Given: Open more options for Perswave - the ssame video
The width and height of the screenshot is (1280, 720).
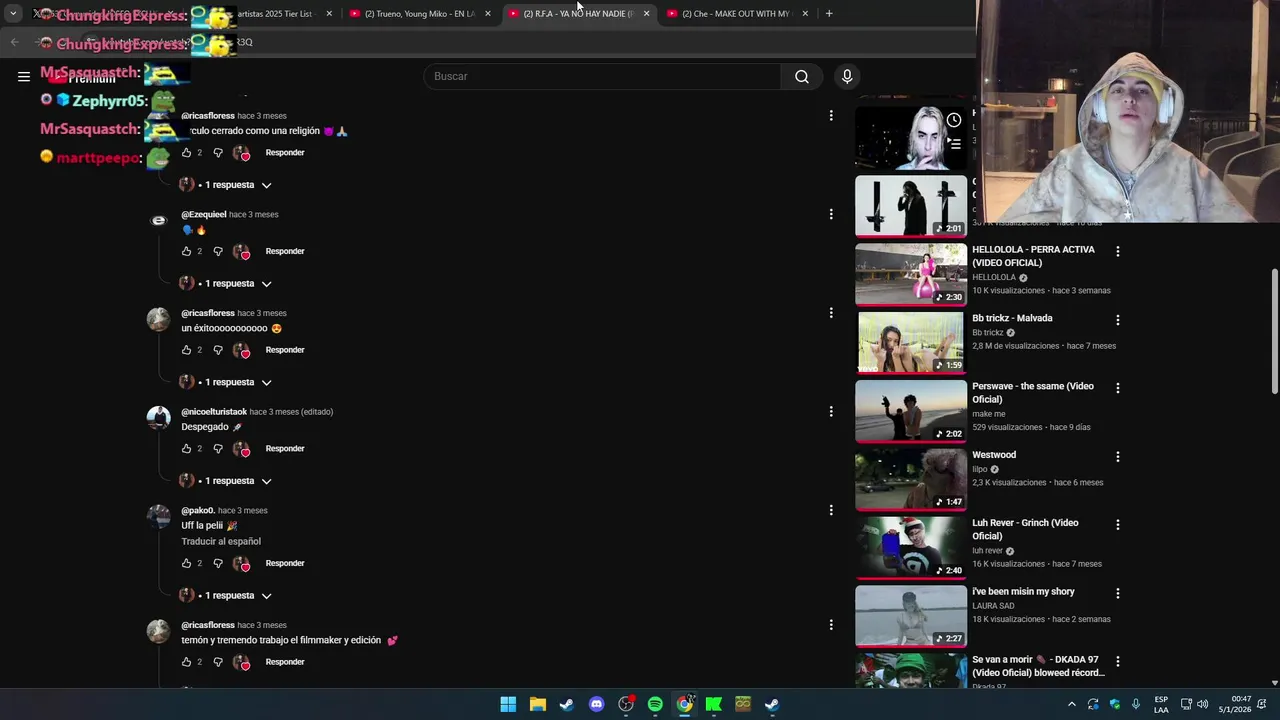Looking at the screenshot, I should tap(1118, 388).
